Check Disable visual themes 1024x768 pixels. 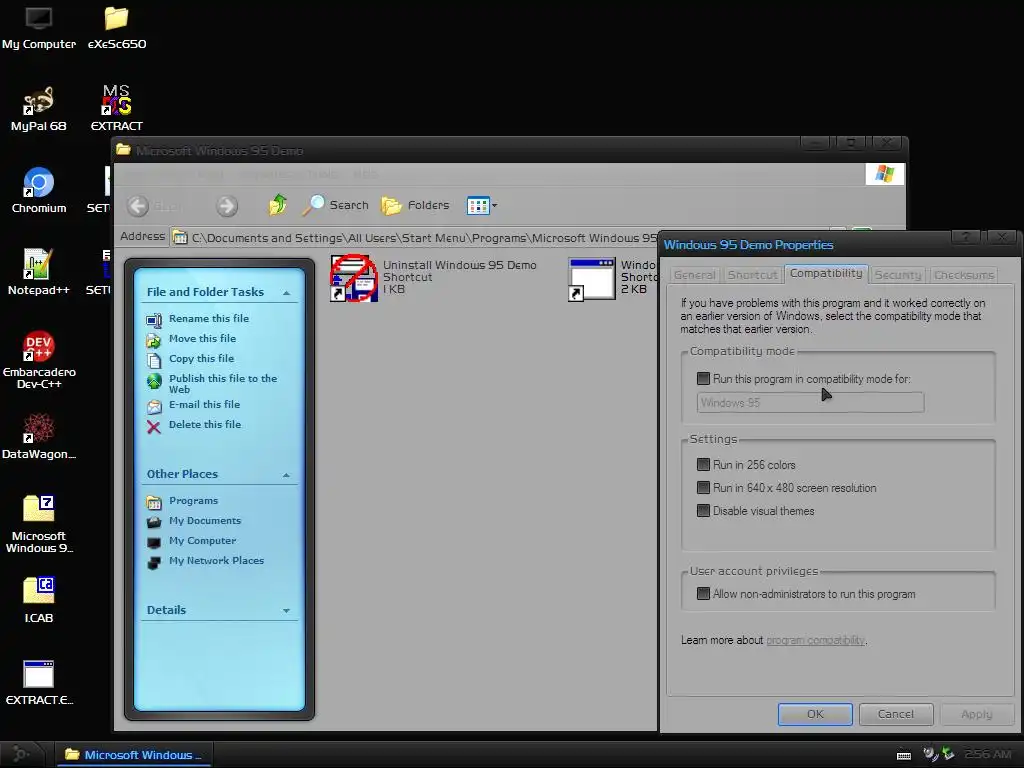coord(703,511)
